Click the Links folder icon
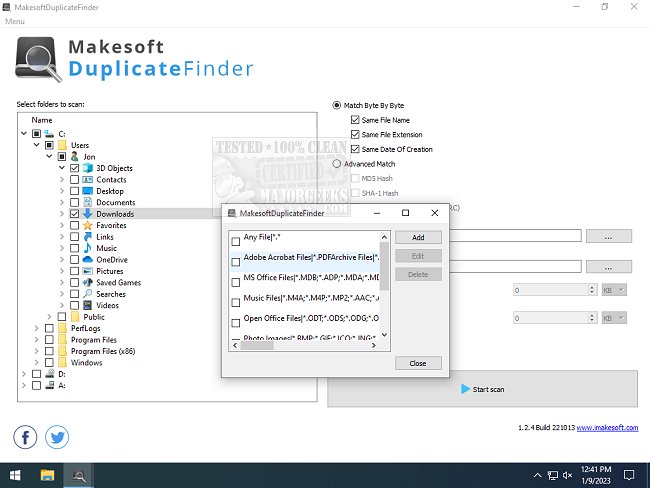 [x=87, y=237]
